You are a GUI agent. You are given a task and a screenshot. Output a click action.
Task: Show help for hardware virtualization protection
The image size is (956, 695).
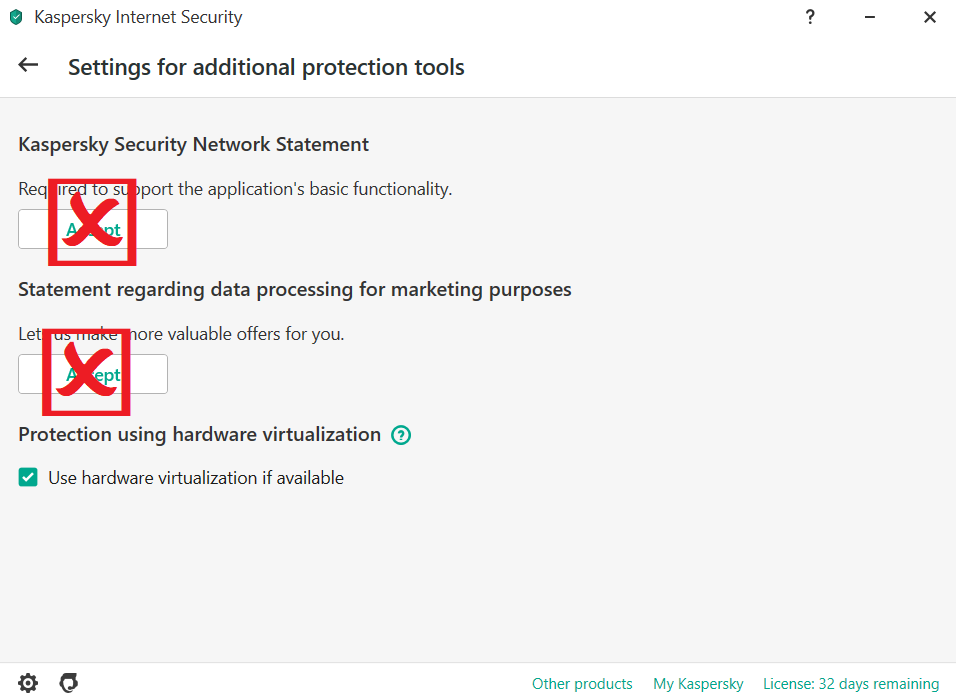401,435
